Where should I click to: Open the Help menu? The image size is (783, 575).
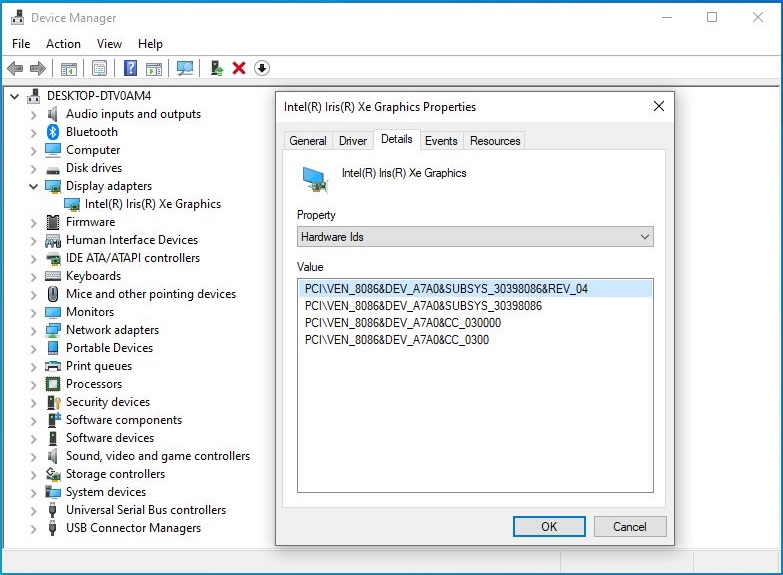point(150,44)
